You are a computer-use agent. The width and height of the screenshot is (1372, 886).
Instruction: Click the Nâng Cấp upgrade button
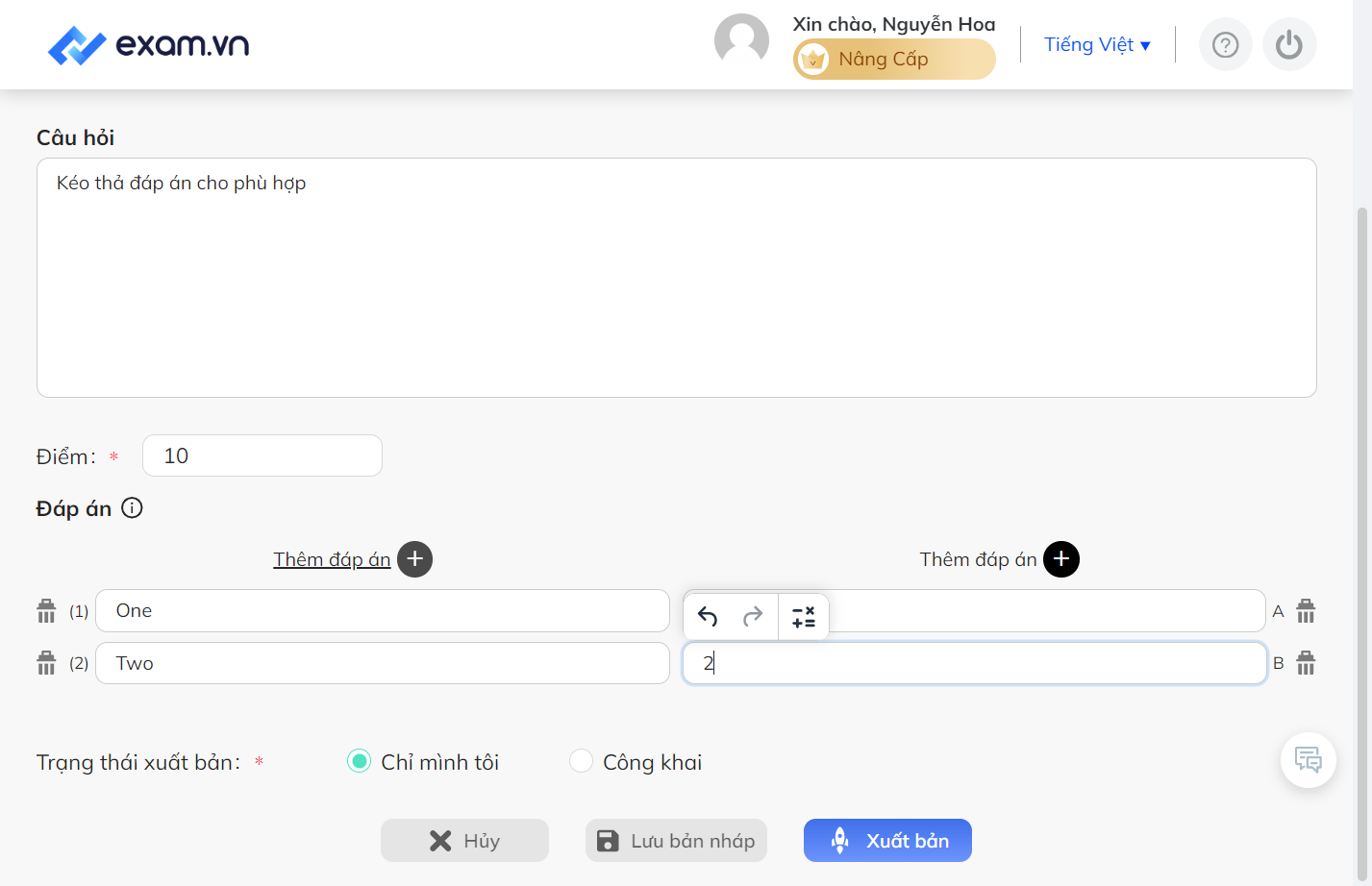click(894, 60)
